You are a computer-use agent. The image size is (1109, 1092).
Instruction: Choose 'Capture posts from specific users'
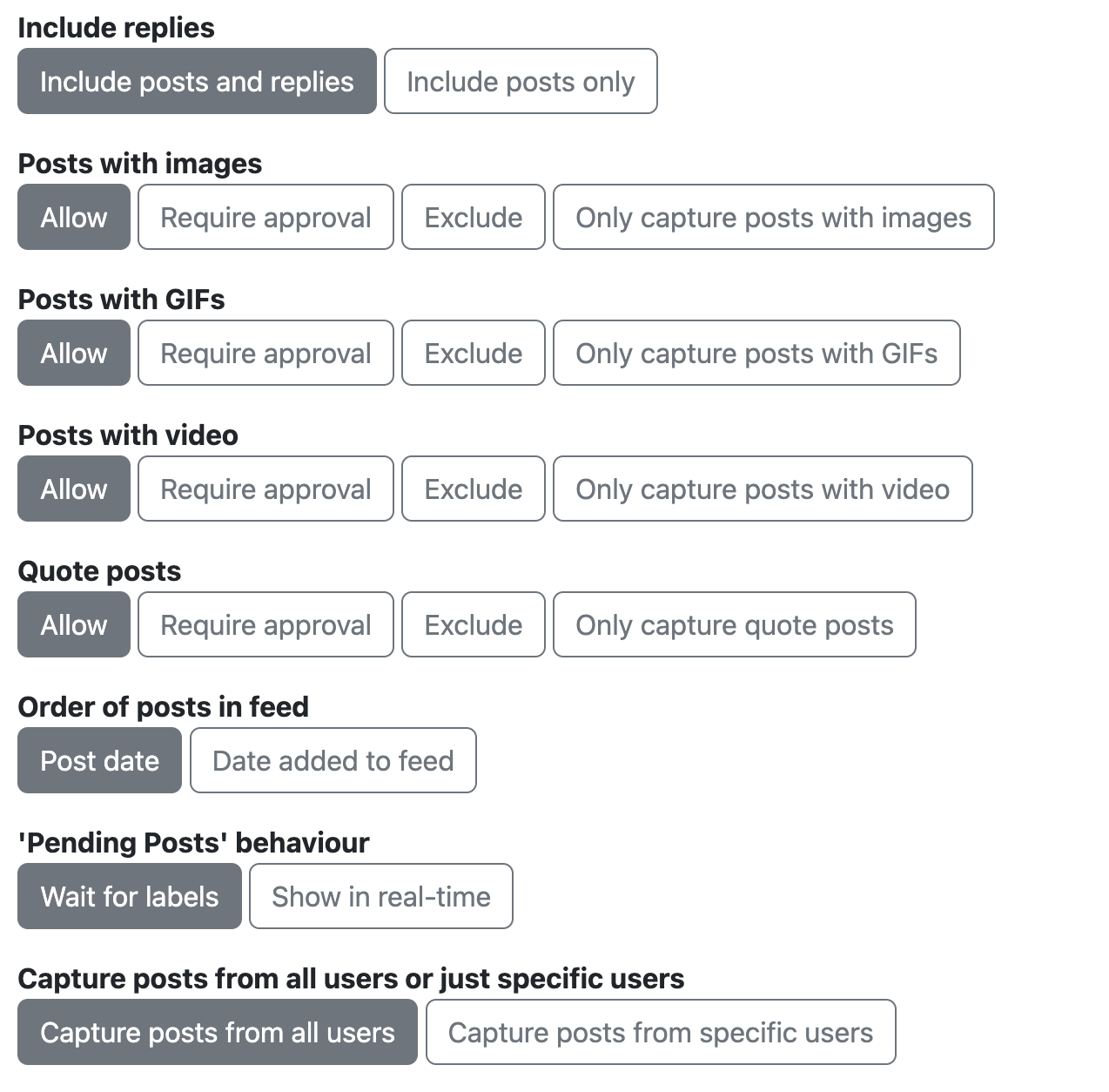(x=661, y=1032)
